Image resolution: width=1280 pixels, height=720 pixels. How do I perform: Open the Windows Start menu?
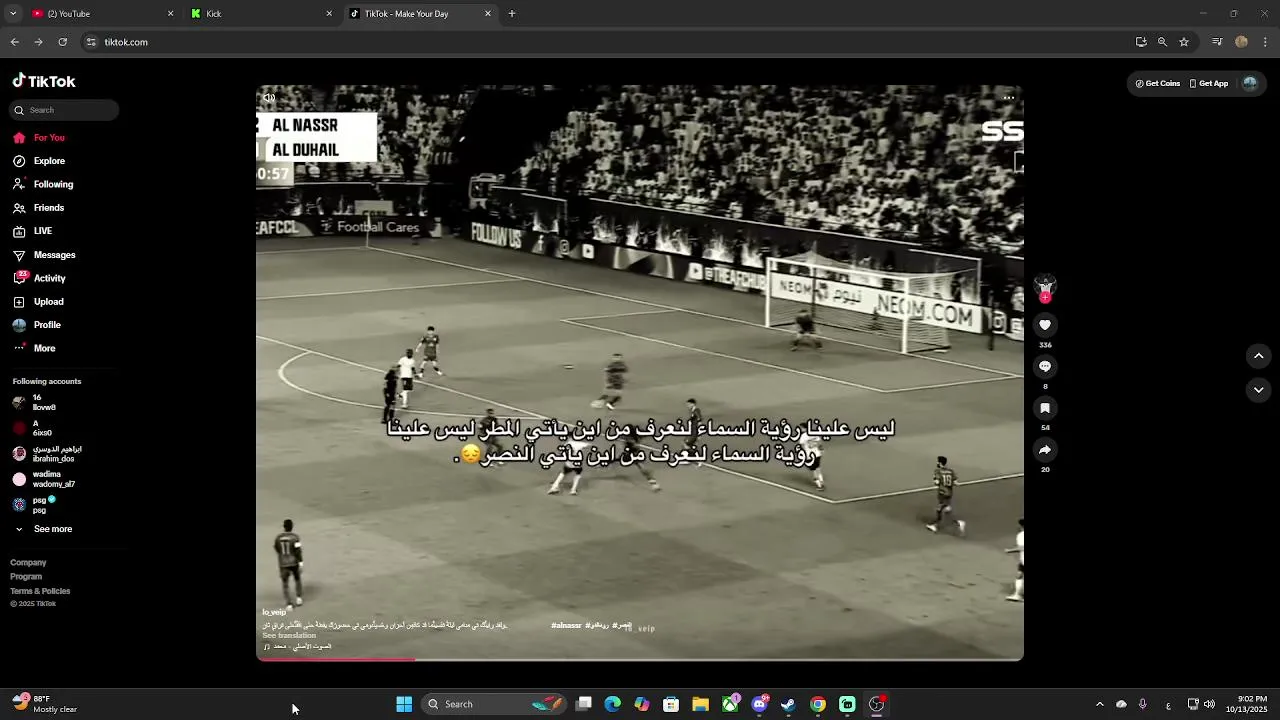coord(404,704)
